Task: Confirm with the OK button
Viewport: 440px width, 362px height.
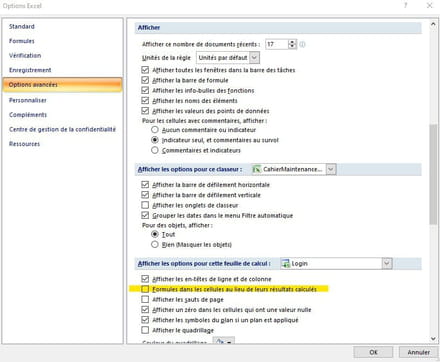Action: pyautogui.click(x=373, y=352)
